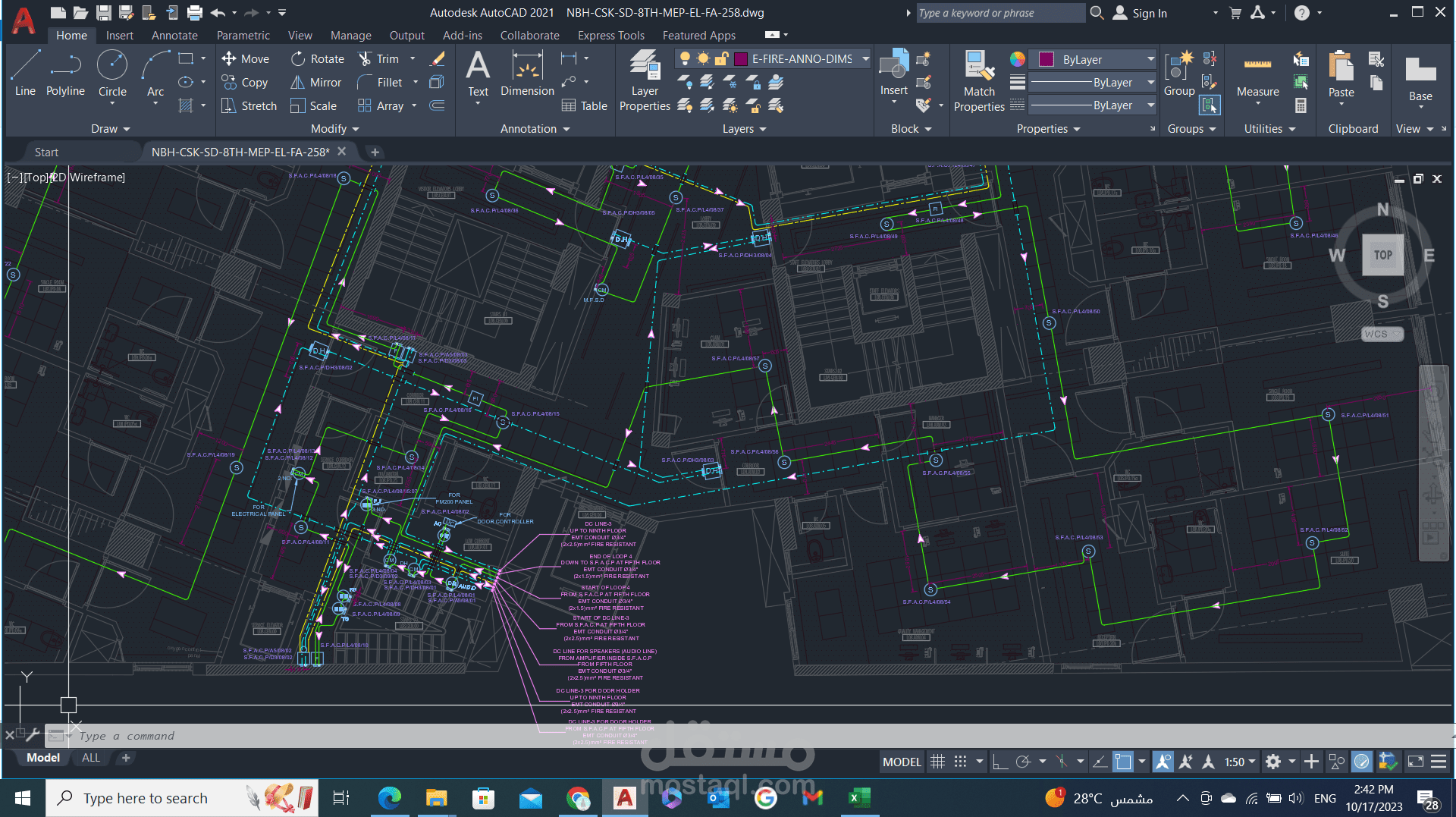Select the Hatch tool icon

(x=185, y=105)
